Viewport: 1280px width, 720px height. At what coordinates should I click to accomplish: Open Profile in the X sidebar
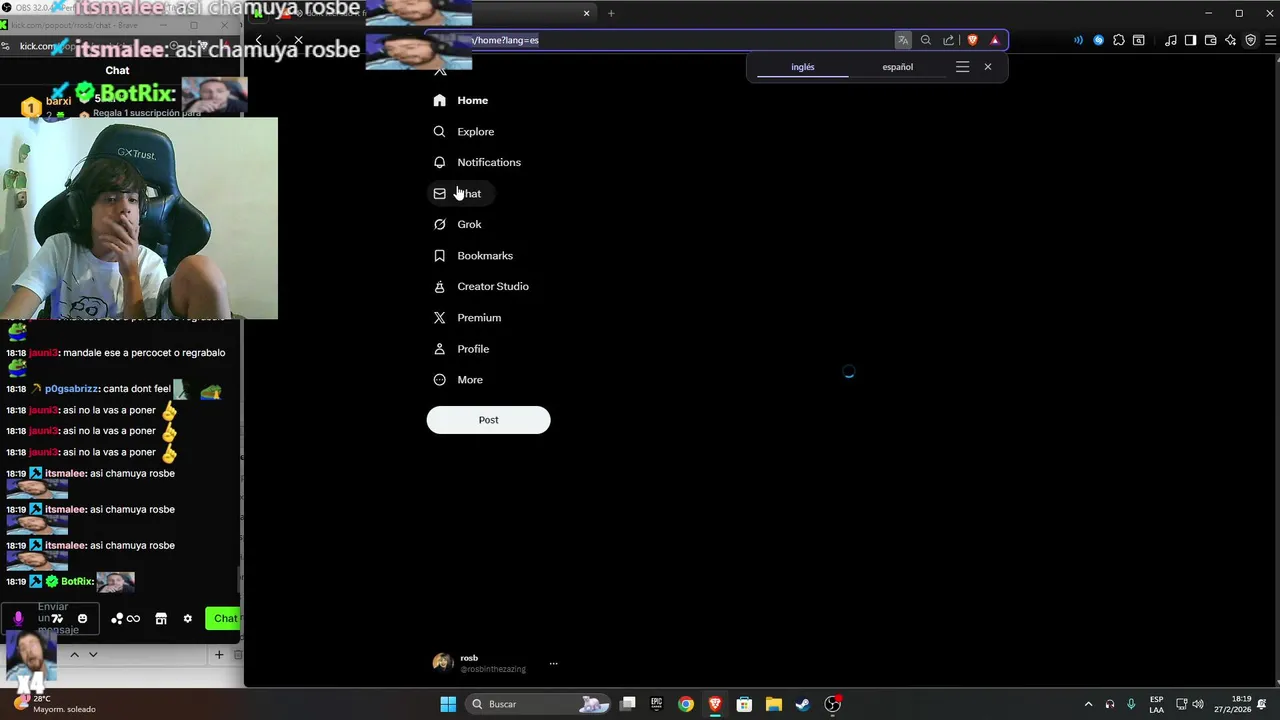[461, 348]
